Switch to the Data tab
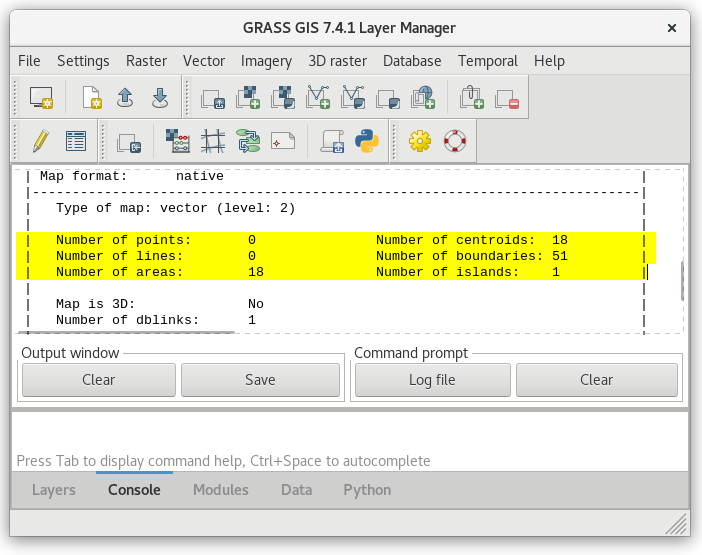Screen dimensions: 702x555 tap(296, 490)
